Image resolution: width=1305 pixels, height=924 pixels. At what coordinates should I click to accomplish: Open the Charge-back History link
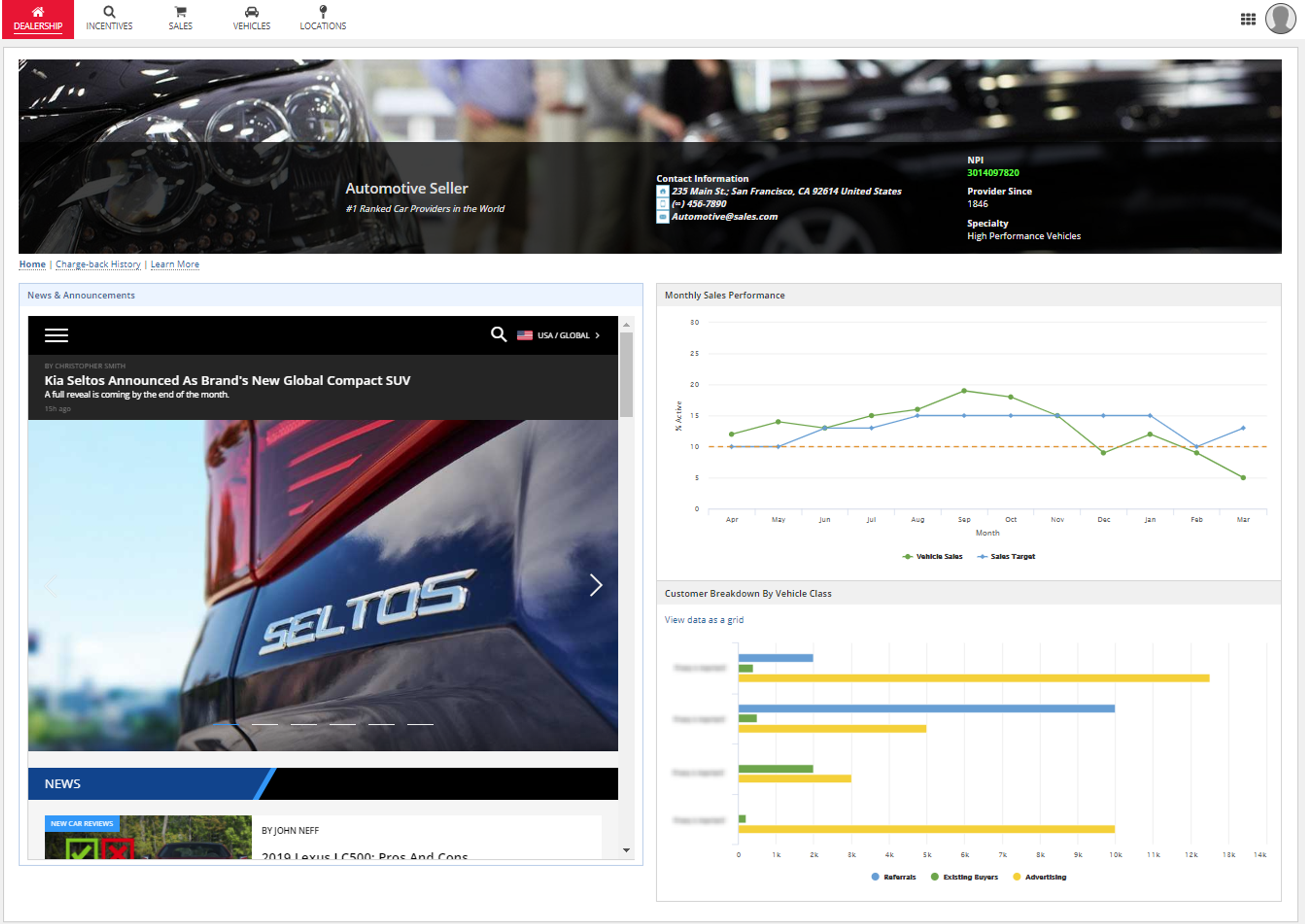(98, 265)
